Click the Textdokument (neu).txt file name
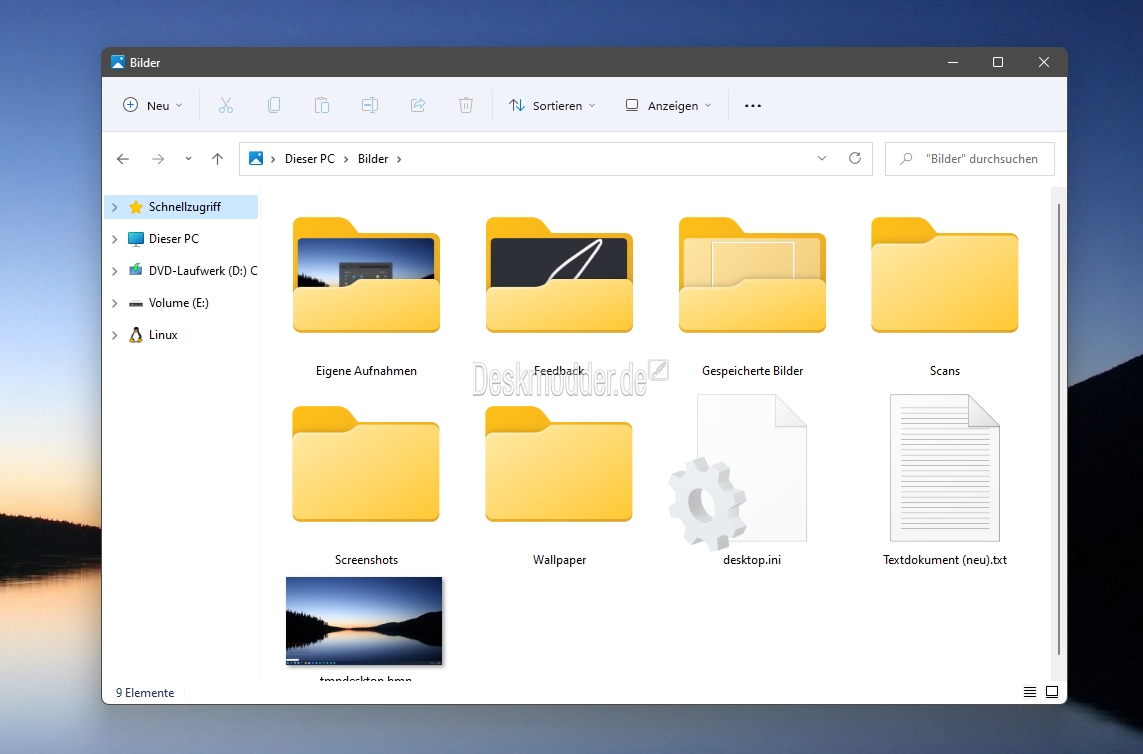1143x754 pixels. [x=945, y=560]
